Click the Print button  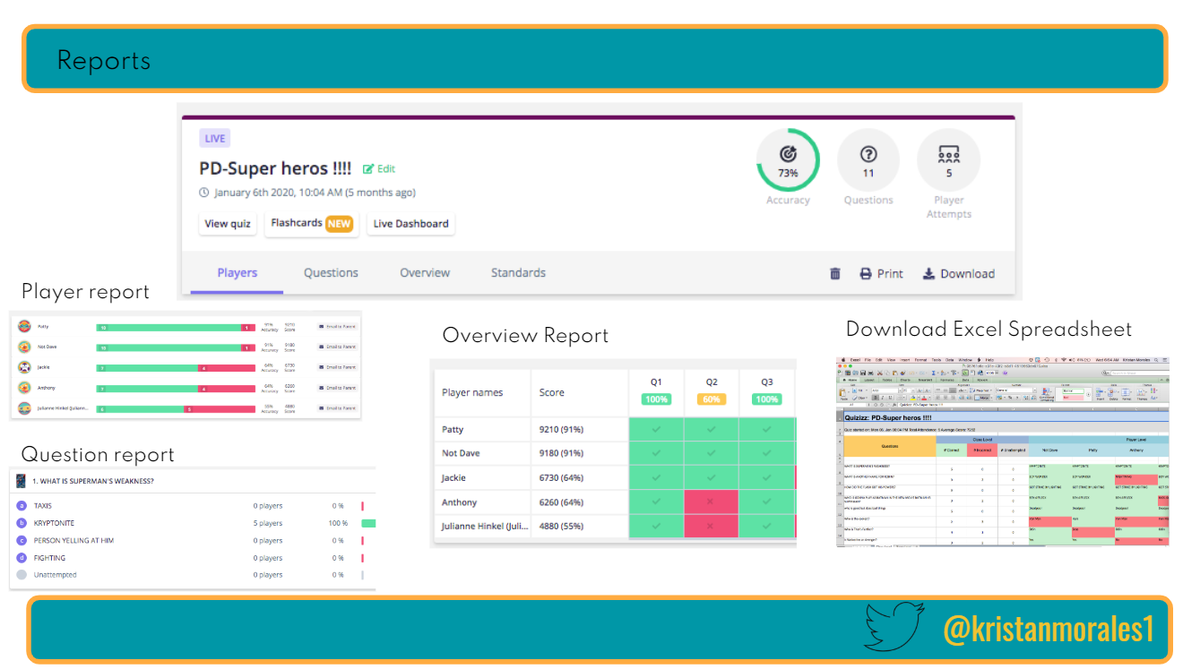881,273
